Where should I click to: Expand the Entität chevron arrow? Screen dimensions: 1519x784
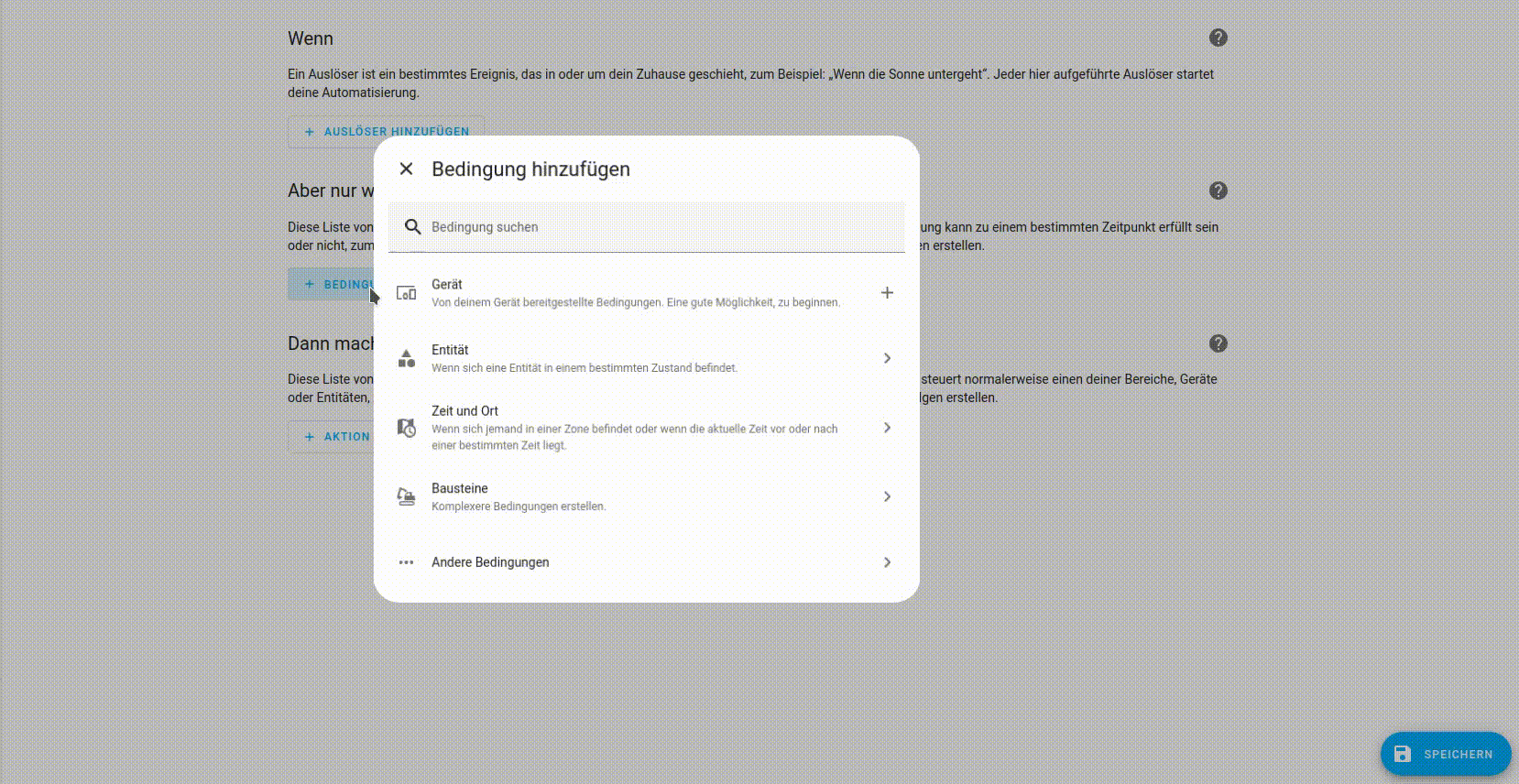point(886,358)
